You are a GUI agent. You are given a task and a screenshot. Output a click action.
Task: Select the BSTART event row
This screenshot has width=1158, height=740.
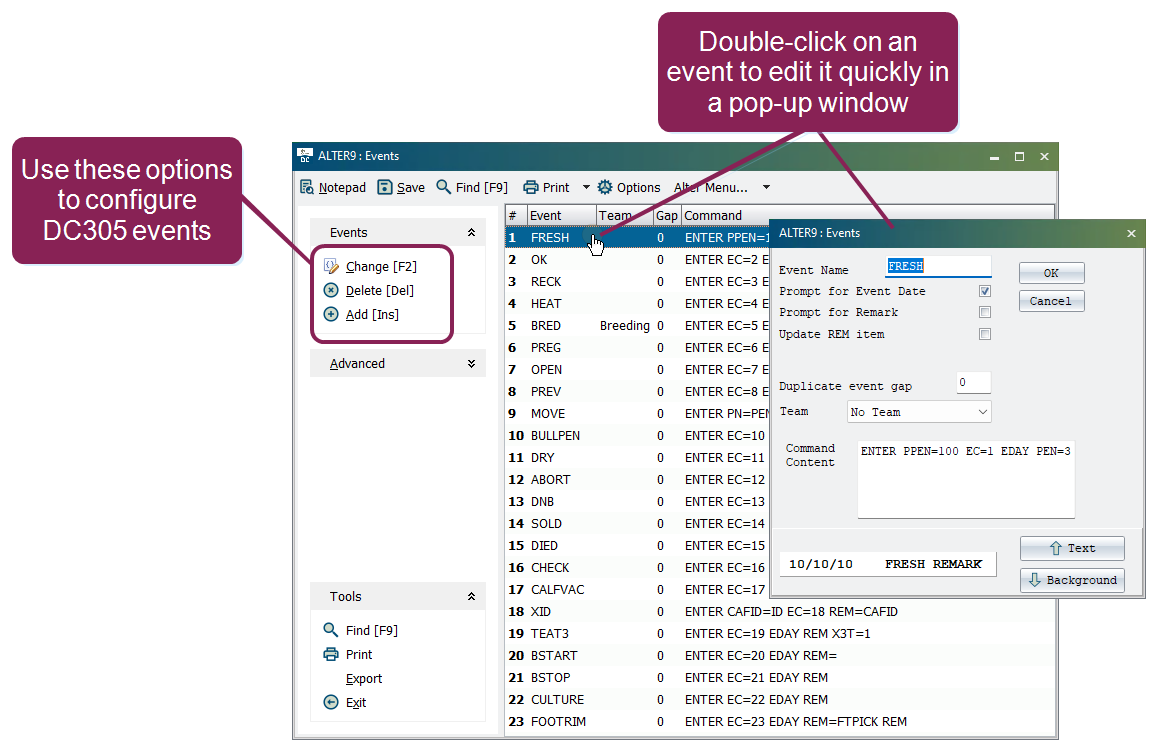(x=780, y=655)
